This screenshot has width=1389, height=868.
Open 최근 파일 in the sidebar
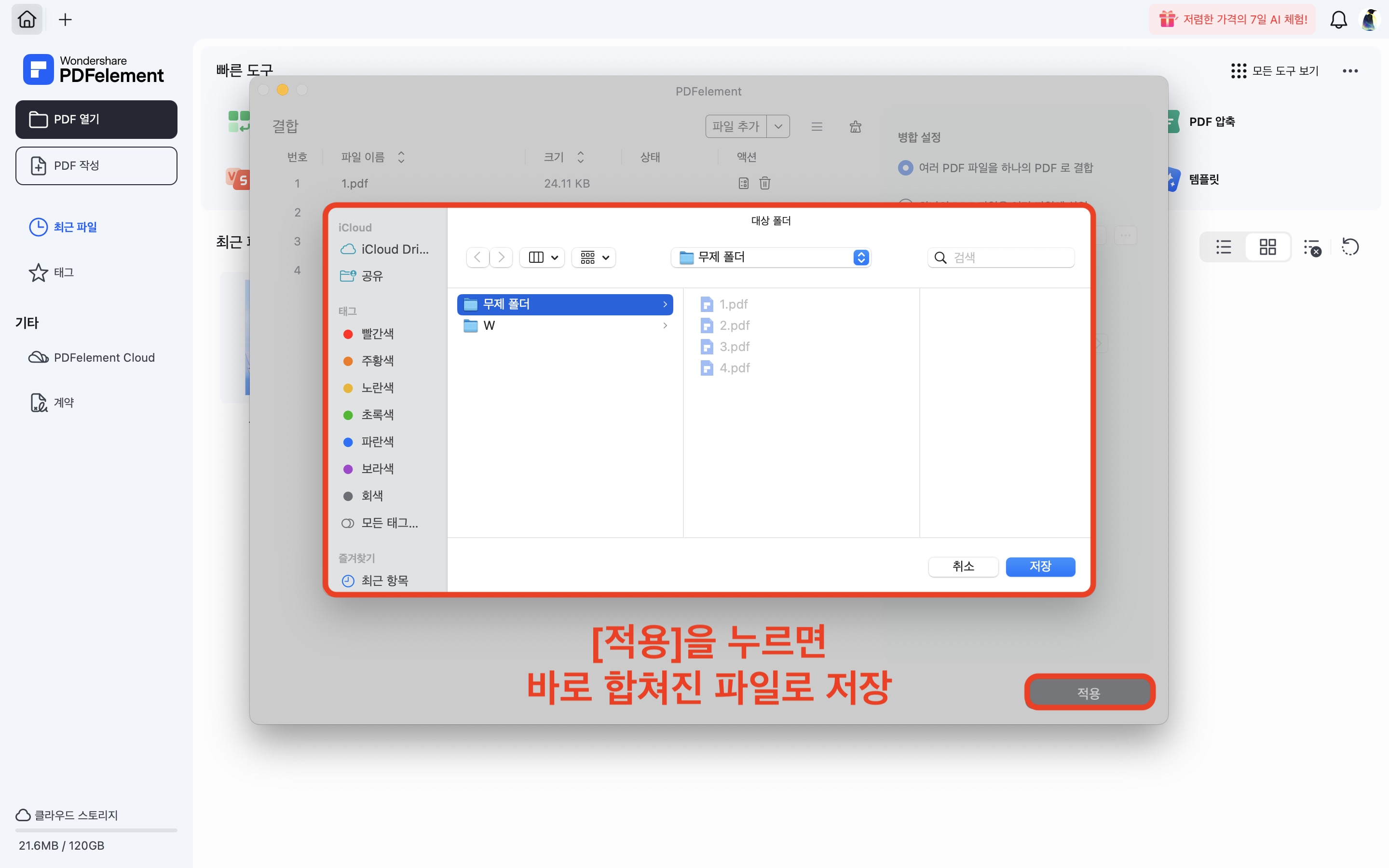(75, 227)
